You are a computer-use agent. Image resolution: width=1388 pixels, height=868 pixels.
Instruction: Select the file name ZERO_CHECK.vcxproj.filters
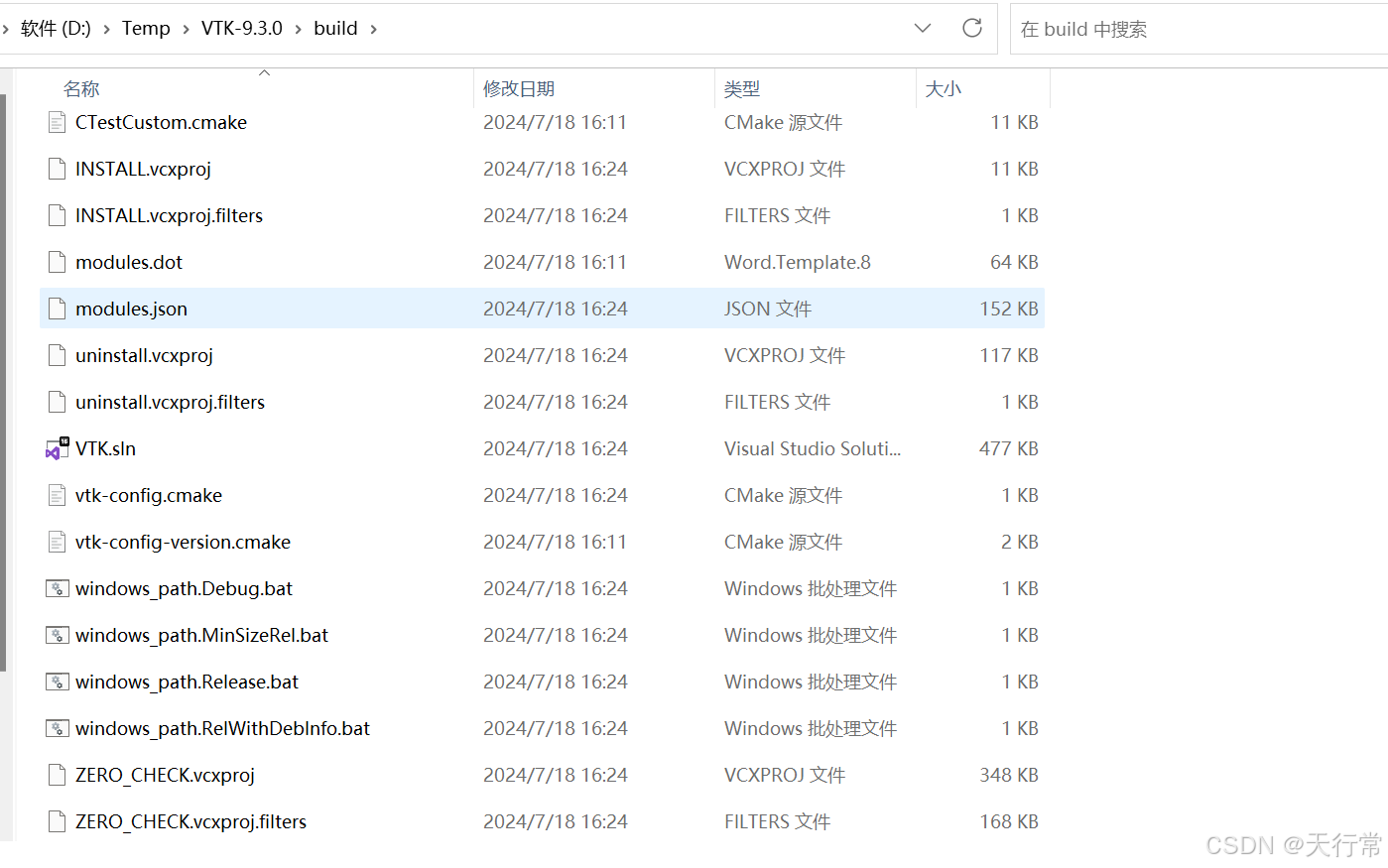(x=190, y=821)
